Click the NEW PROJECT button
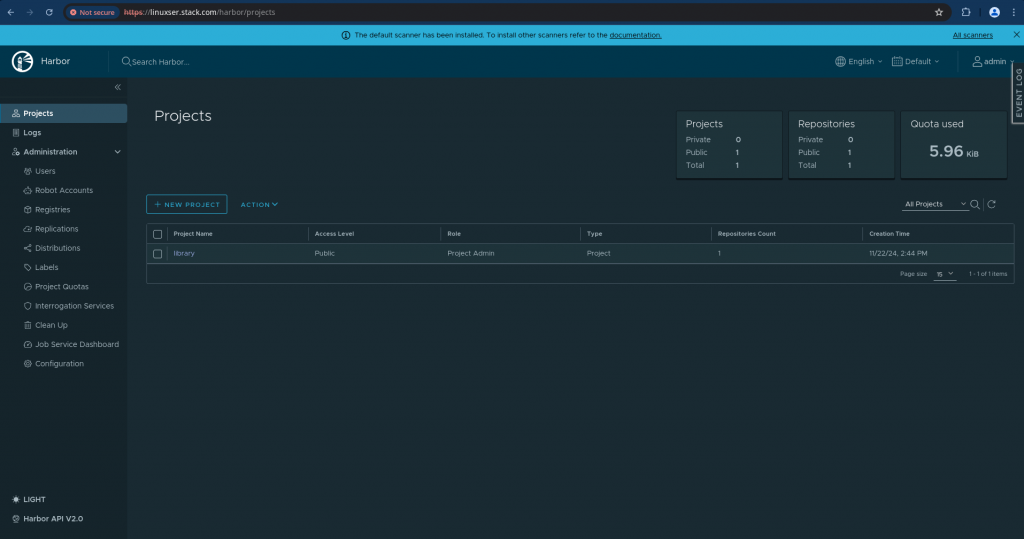This screenshot has height=539, width=1024. pyautogui.click(x=187, y=204)
